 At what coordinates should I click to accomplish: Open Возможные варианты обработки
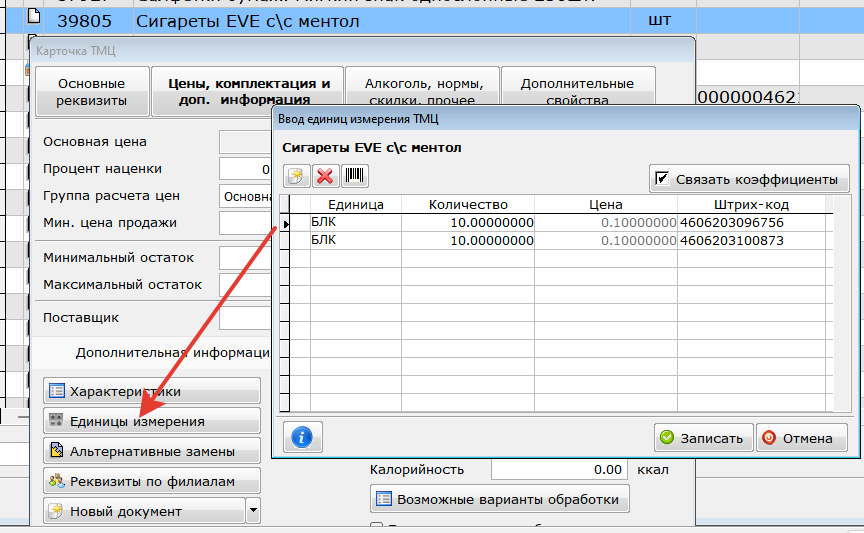[499, 499]
